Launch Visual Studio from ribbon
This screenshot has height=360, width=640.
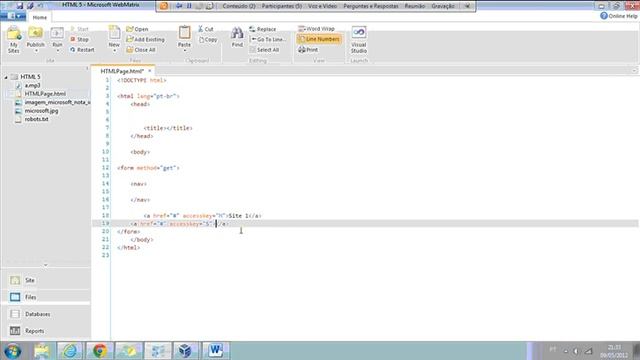[359, 40]
